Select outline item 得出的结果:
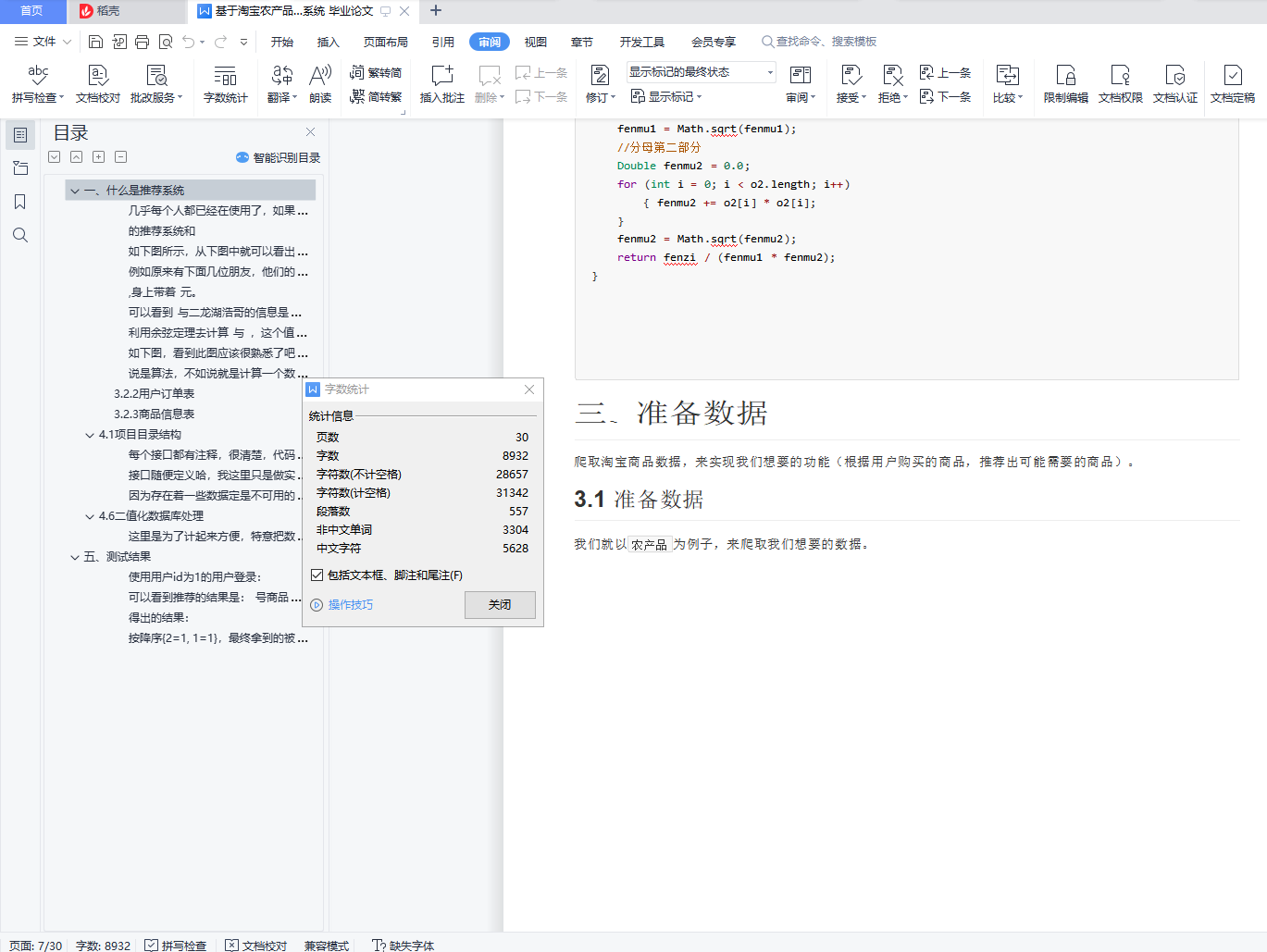Screen dimensions: 1267x952 tap(158, 618)
